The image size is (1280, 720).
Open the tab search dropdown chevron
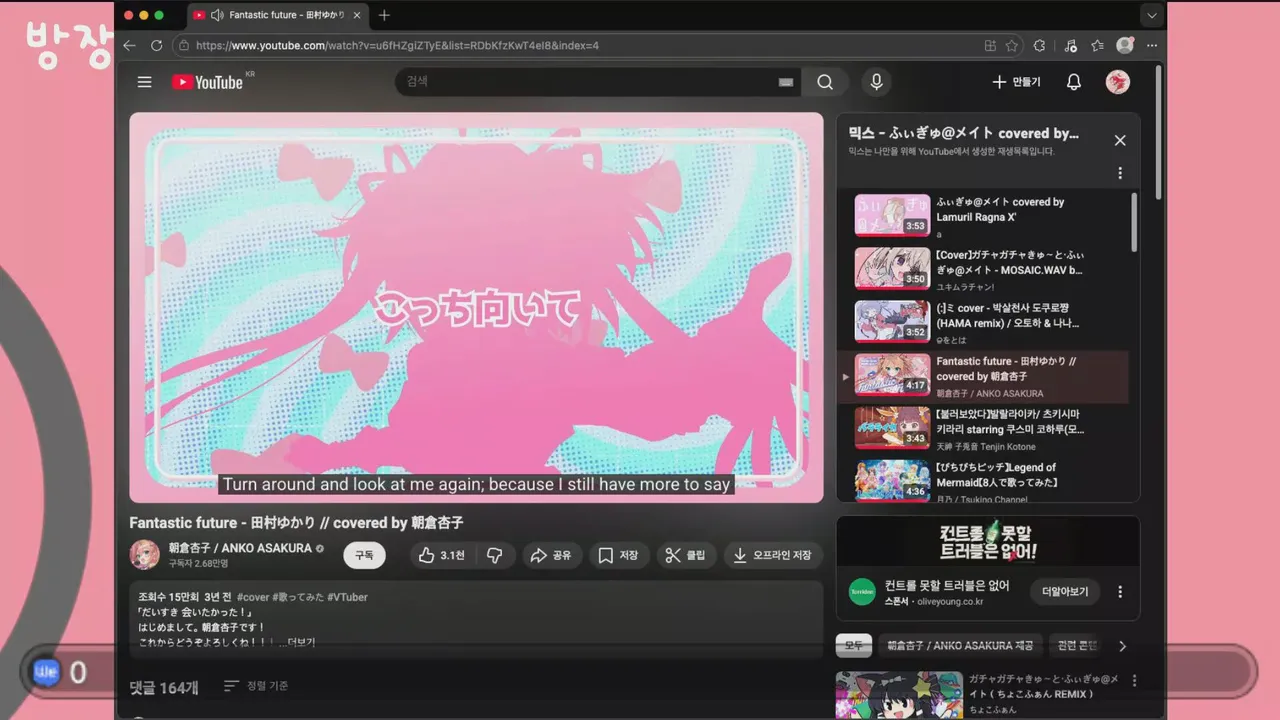coord(1152,15)
